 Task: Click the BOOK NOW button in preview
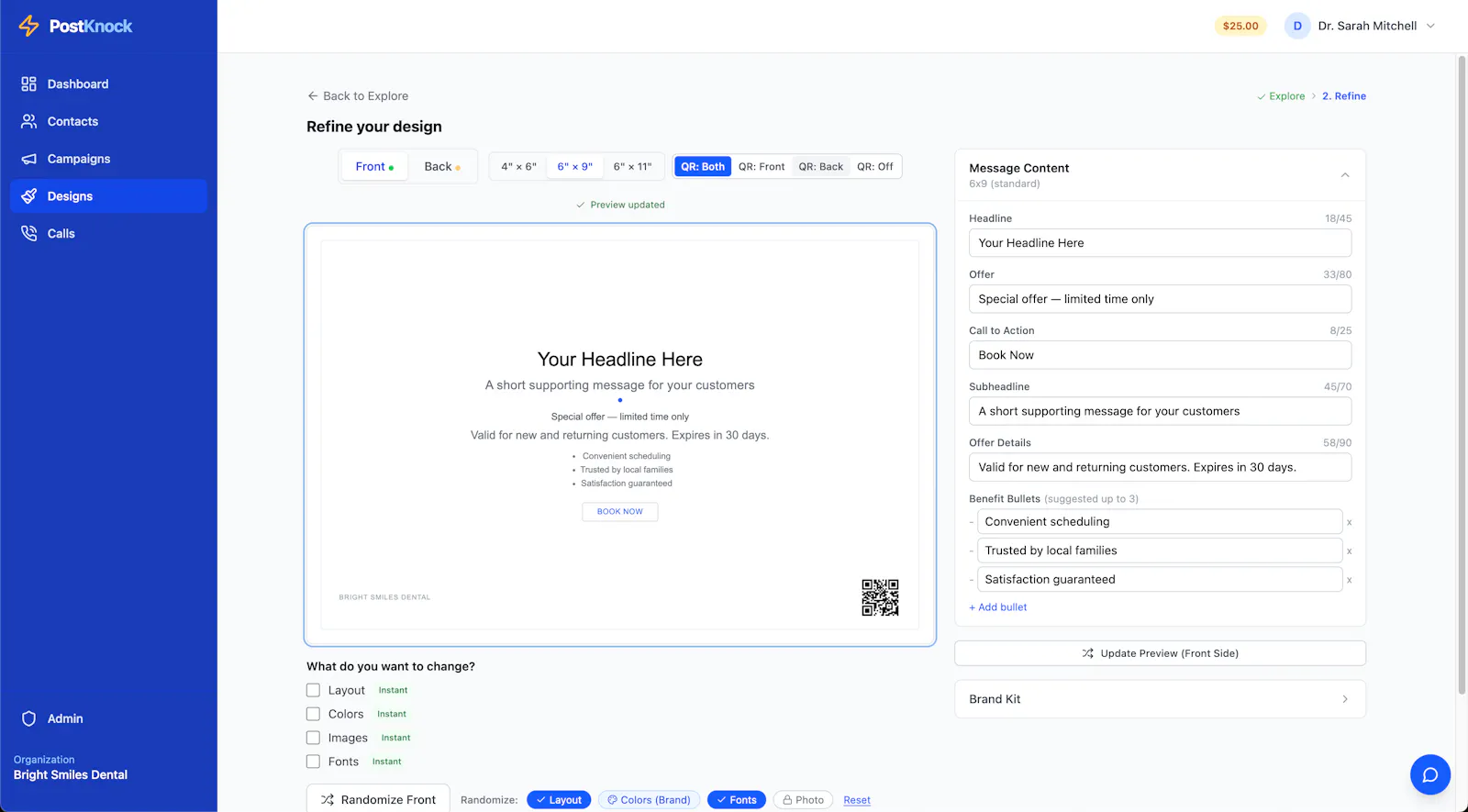click(x=620, y=512)
